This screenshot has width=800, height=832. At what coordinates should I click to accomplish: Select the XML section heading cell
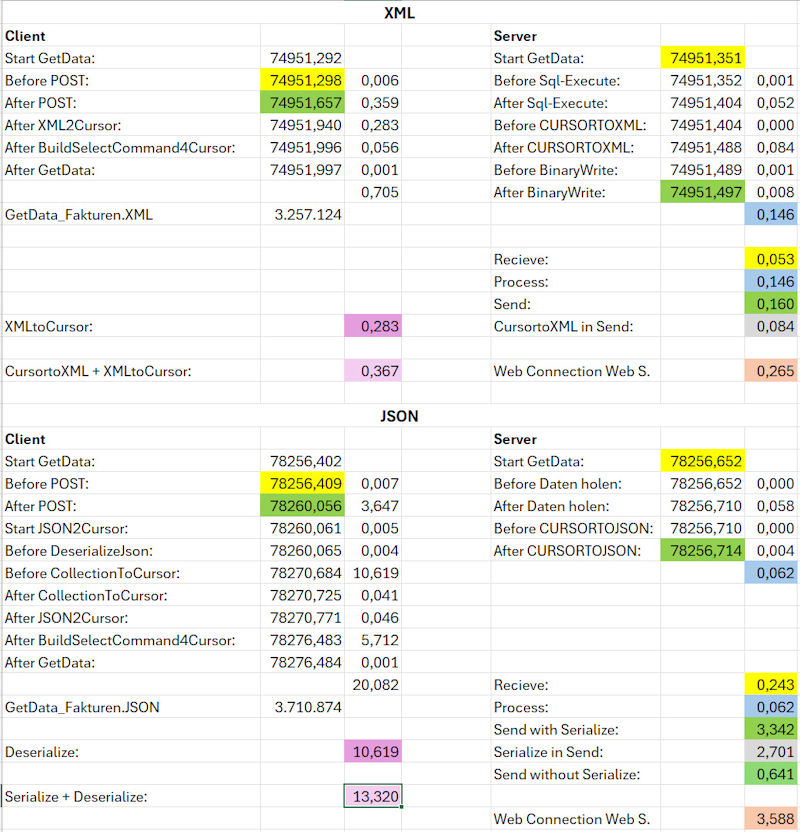tap(400, 13)
